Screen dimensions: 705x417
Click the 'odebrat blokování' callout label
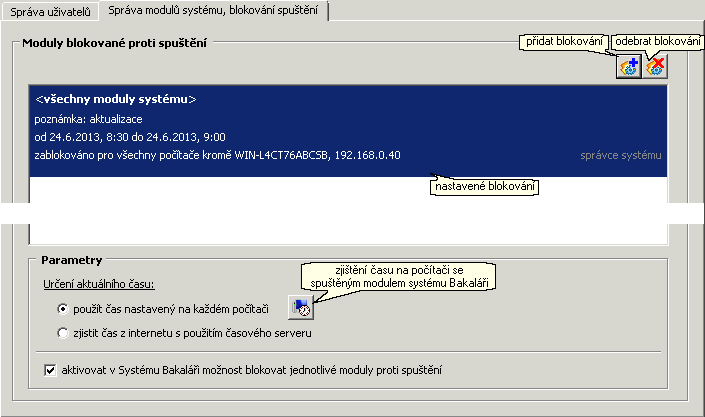coord(657,42)
